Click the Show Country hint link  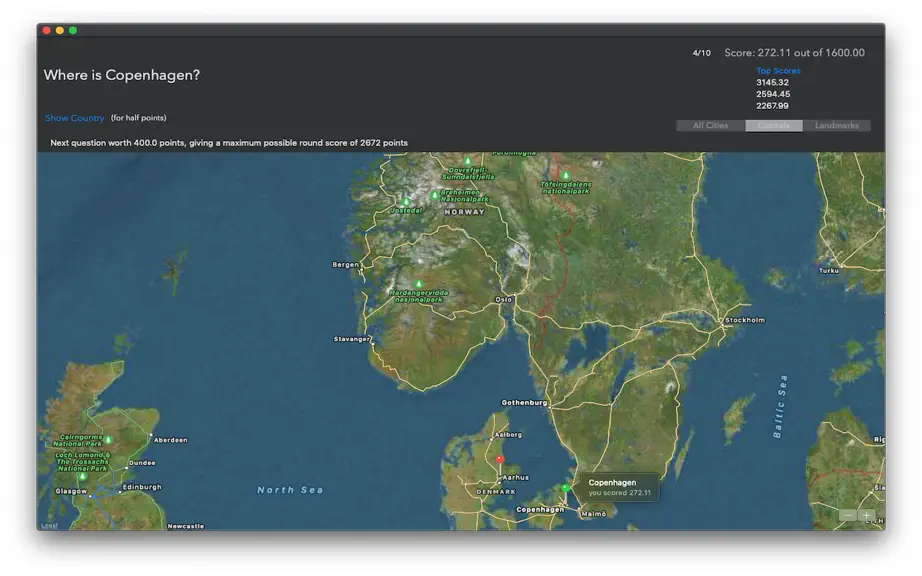(x=75, y=118)
